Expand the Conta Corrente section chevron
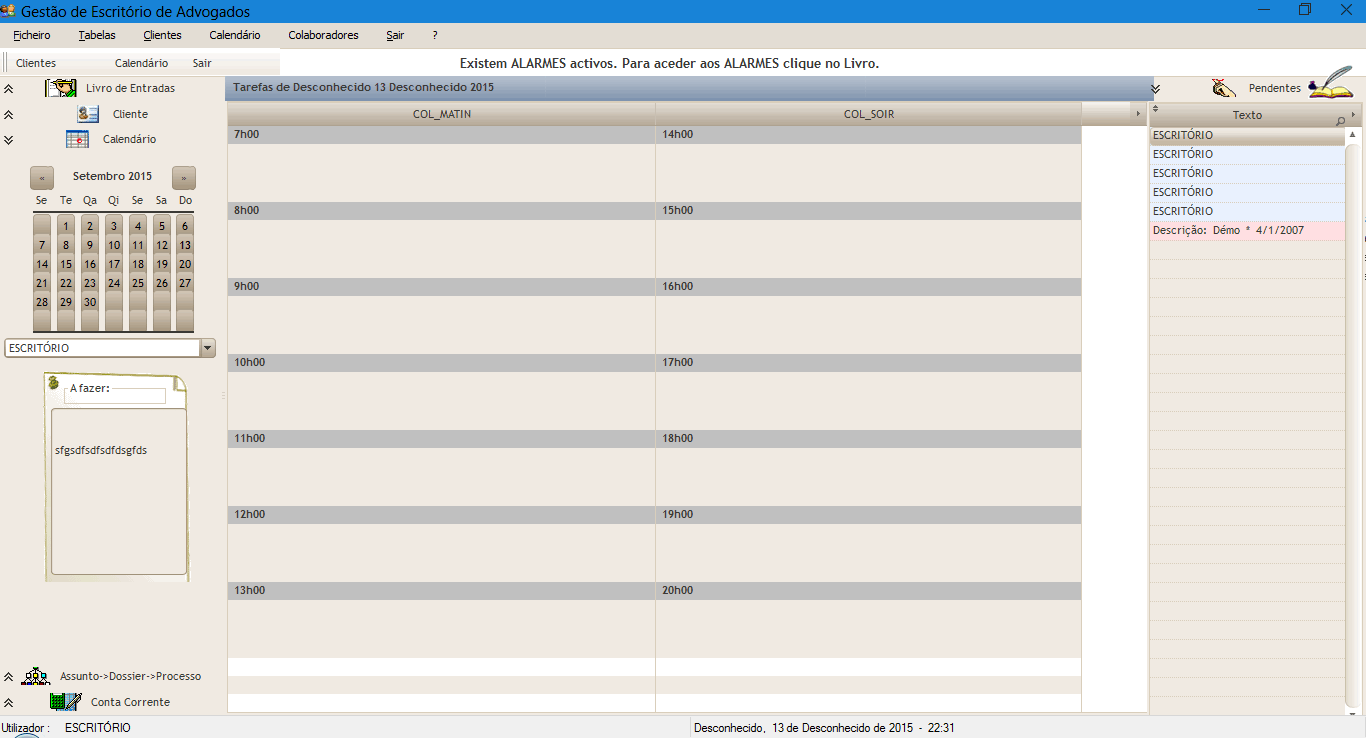The image size is (1366, 738). 9,703
